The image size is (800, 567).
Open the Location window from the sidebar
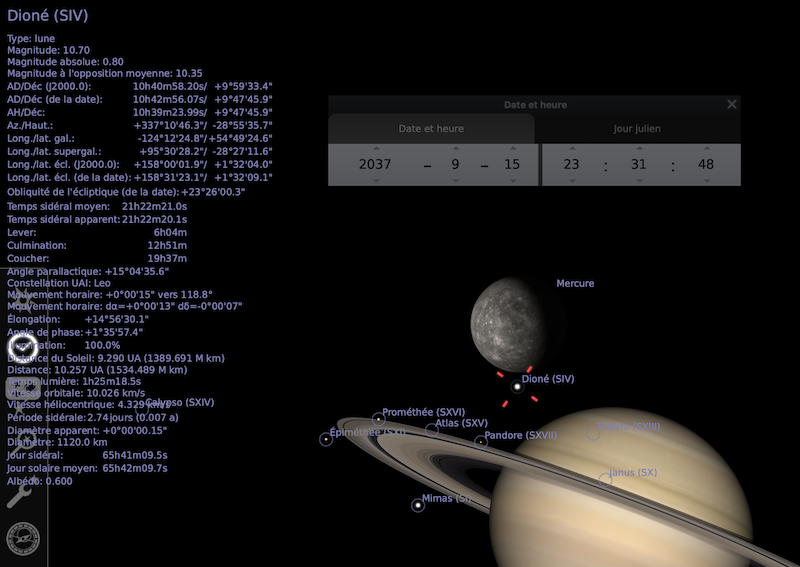[x=23, y=301]
